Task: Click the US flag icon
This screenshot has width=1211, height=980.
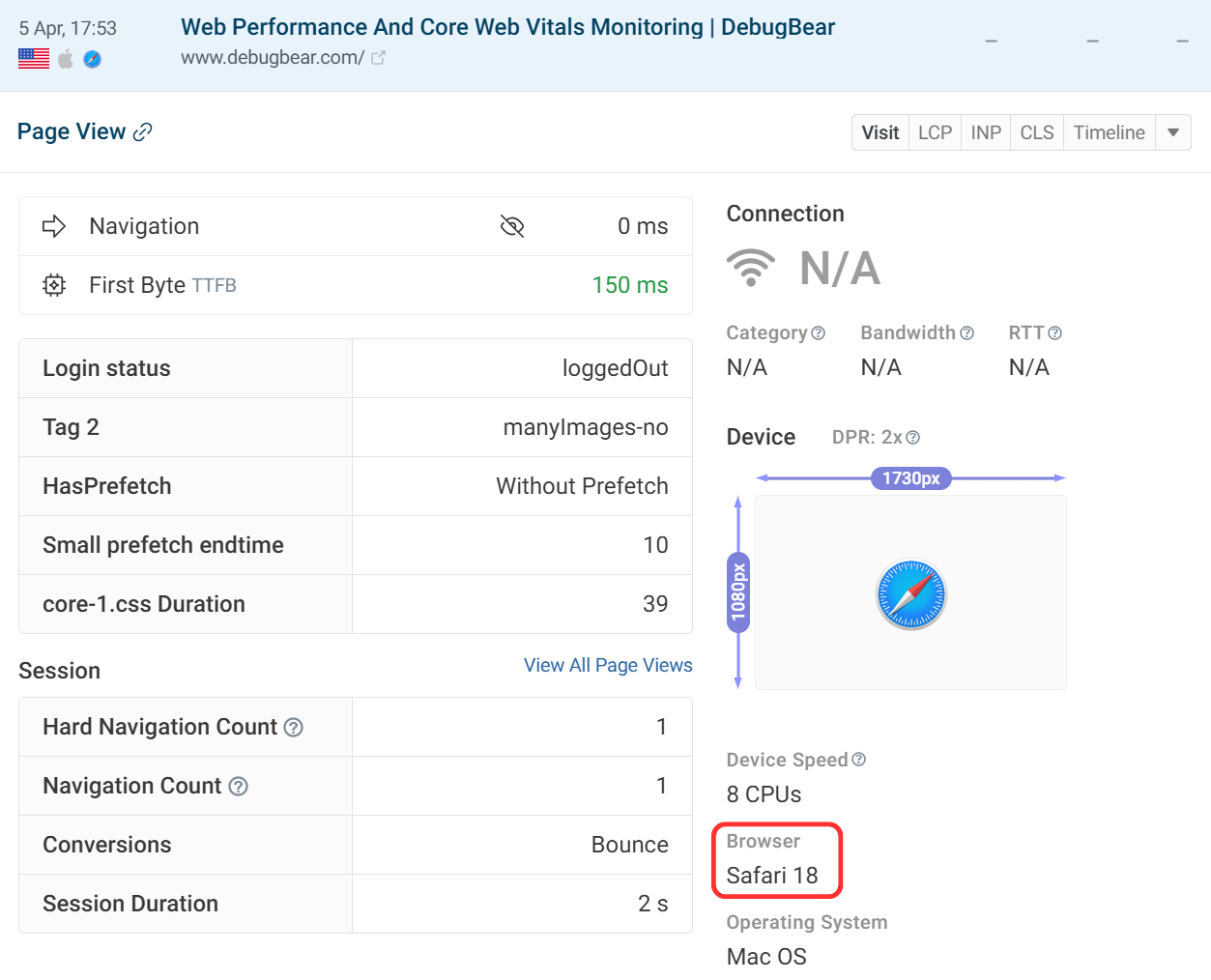Action: click(33, 58)
